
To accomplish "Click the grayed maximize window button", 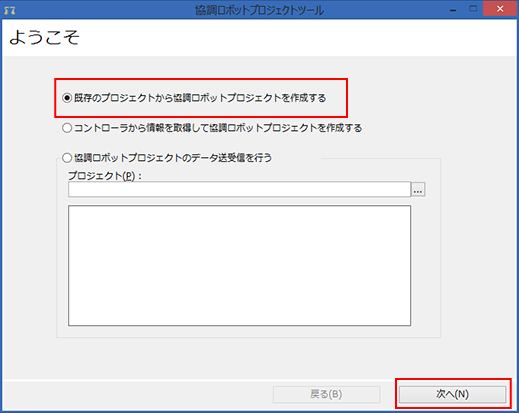I will 473,9.
